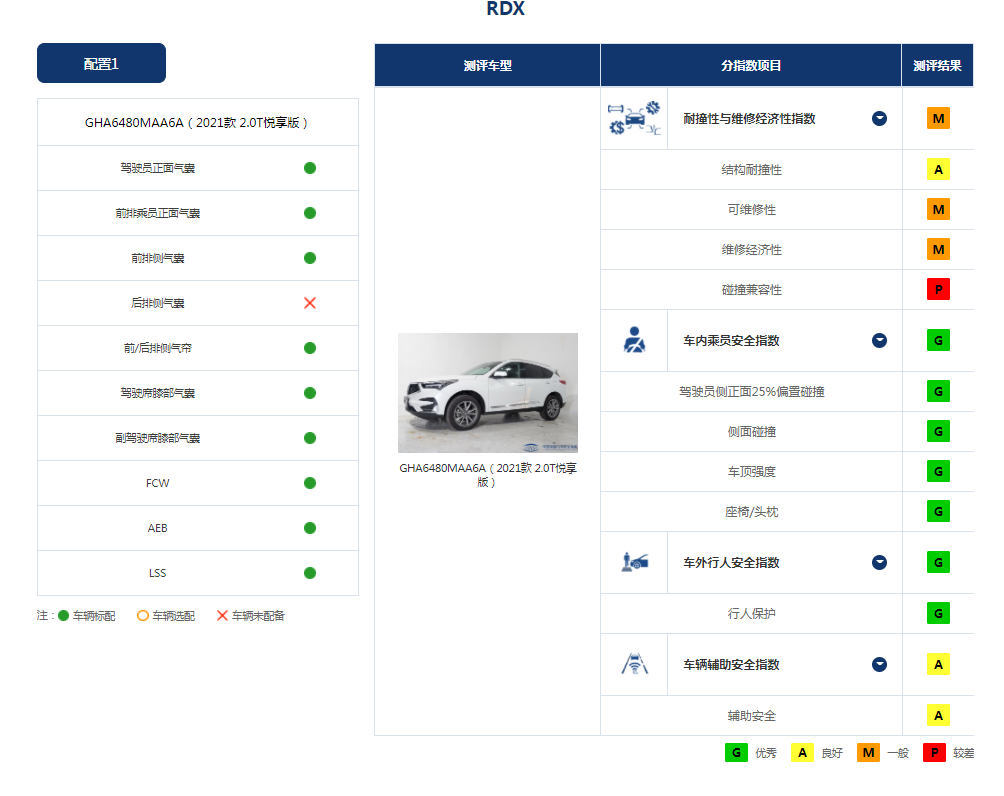Click the green dot for 前排乘员正面气囊

click(x=310, y=213)
